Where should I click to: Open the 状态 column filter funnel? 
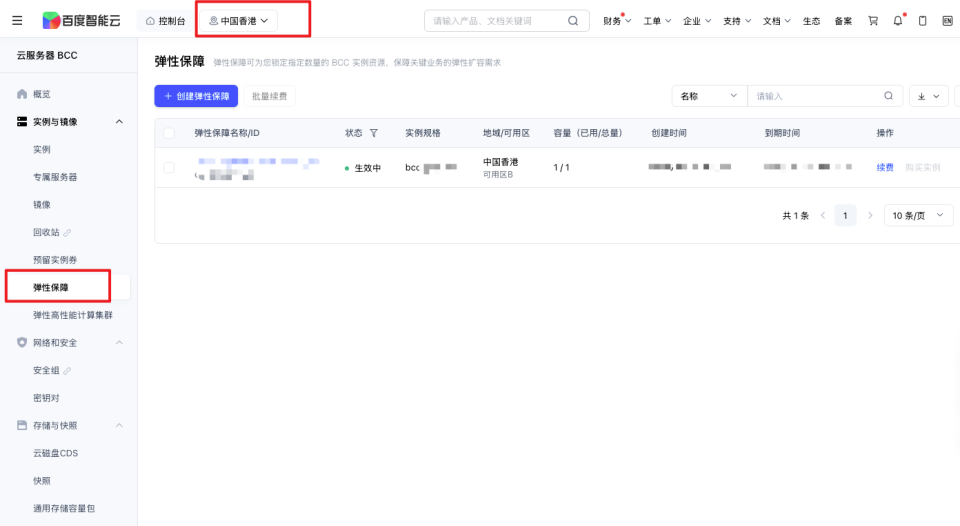coord(373,133)
